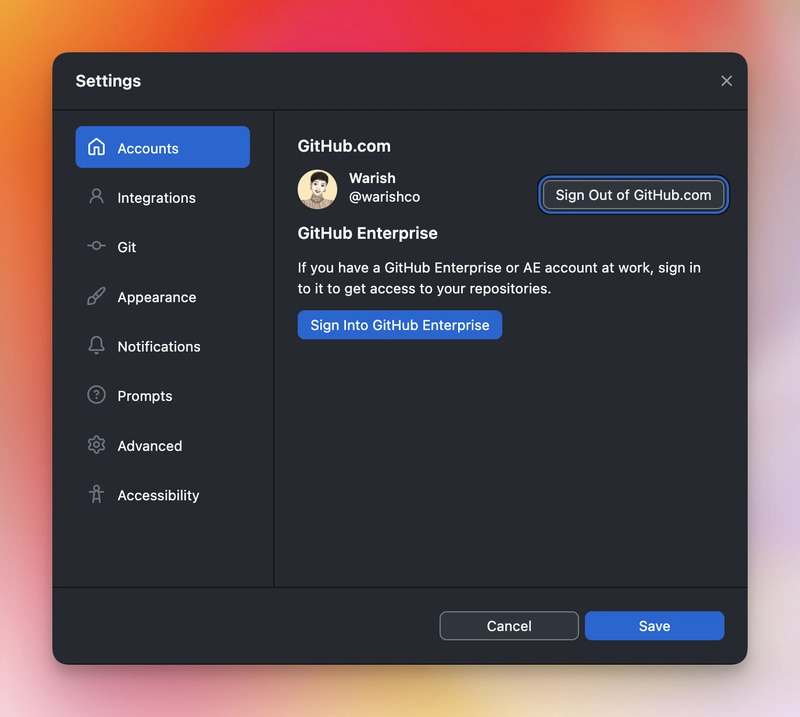Click the accessibility figure icon
Viewport: 800px width, 717px height.
coord(96,494)
